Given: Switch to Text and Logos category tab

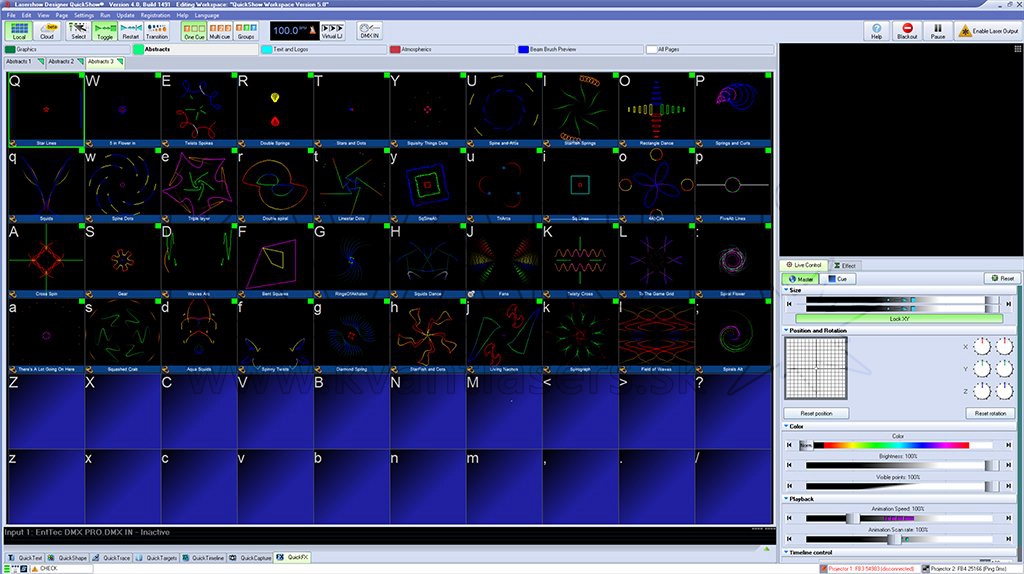Looking at the screenshot, I should [323, 49].
